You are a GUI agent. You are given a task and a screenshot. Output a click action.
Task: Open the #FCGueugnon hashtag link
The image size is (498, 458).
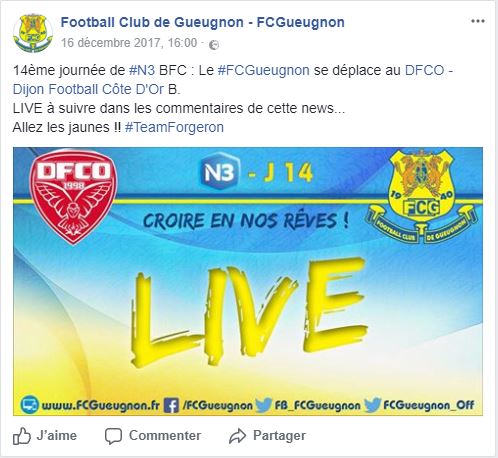click(x=263, y=70)
